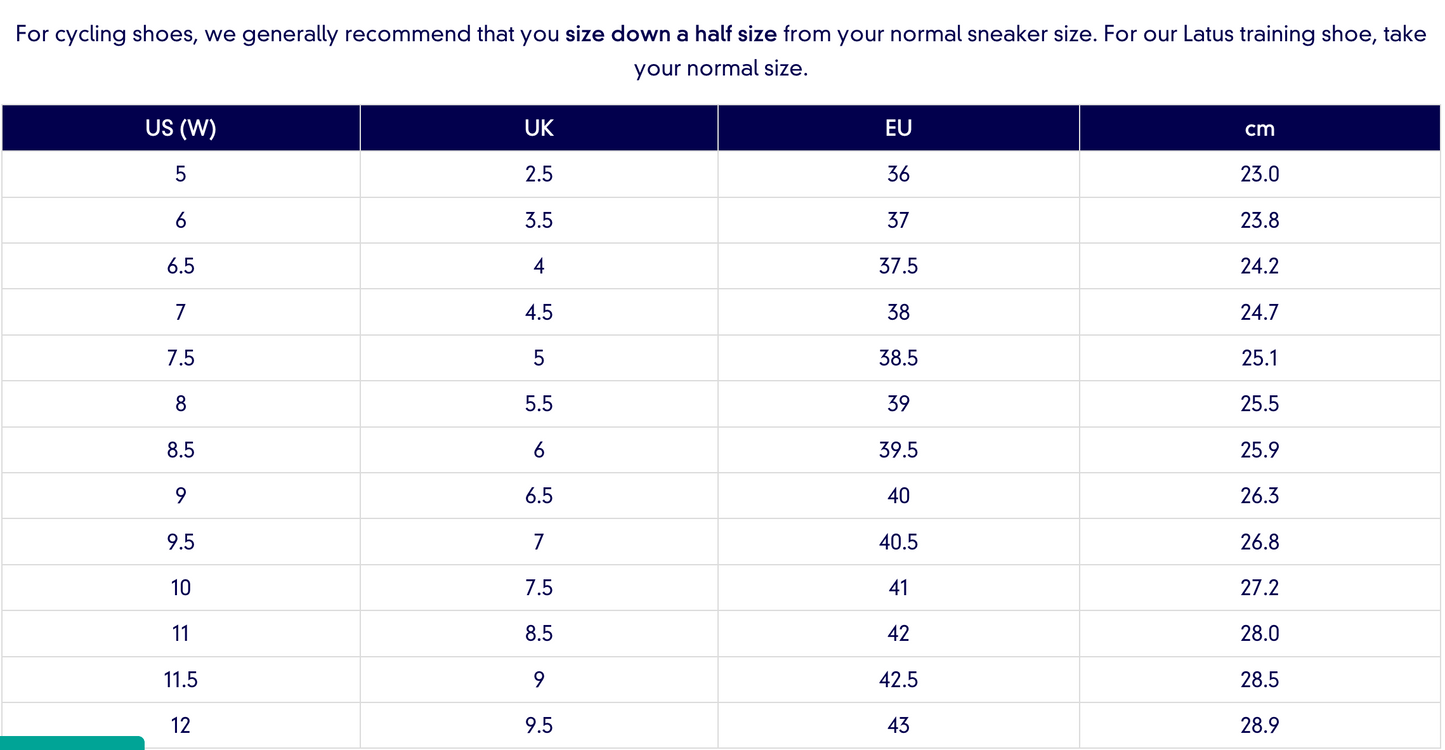Select the bold "size down a half size" text
Image resolution: width=1445 pixels, height=750 pixels.
670,34
